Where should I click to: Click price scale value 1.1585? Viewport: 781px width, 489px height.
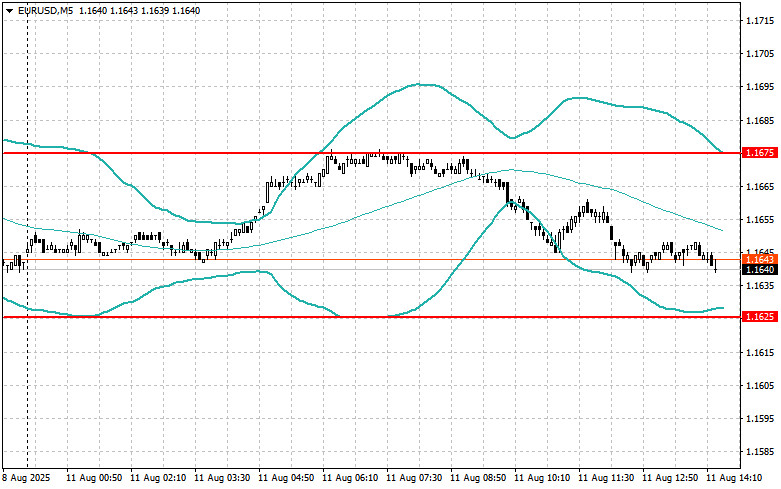(x=760, y=452)
